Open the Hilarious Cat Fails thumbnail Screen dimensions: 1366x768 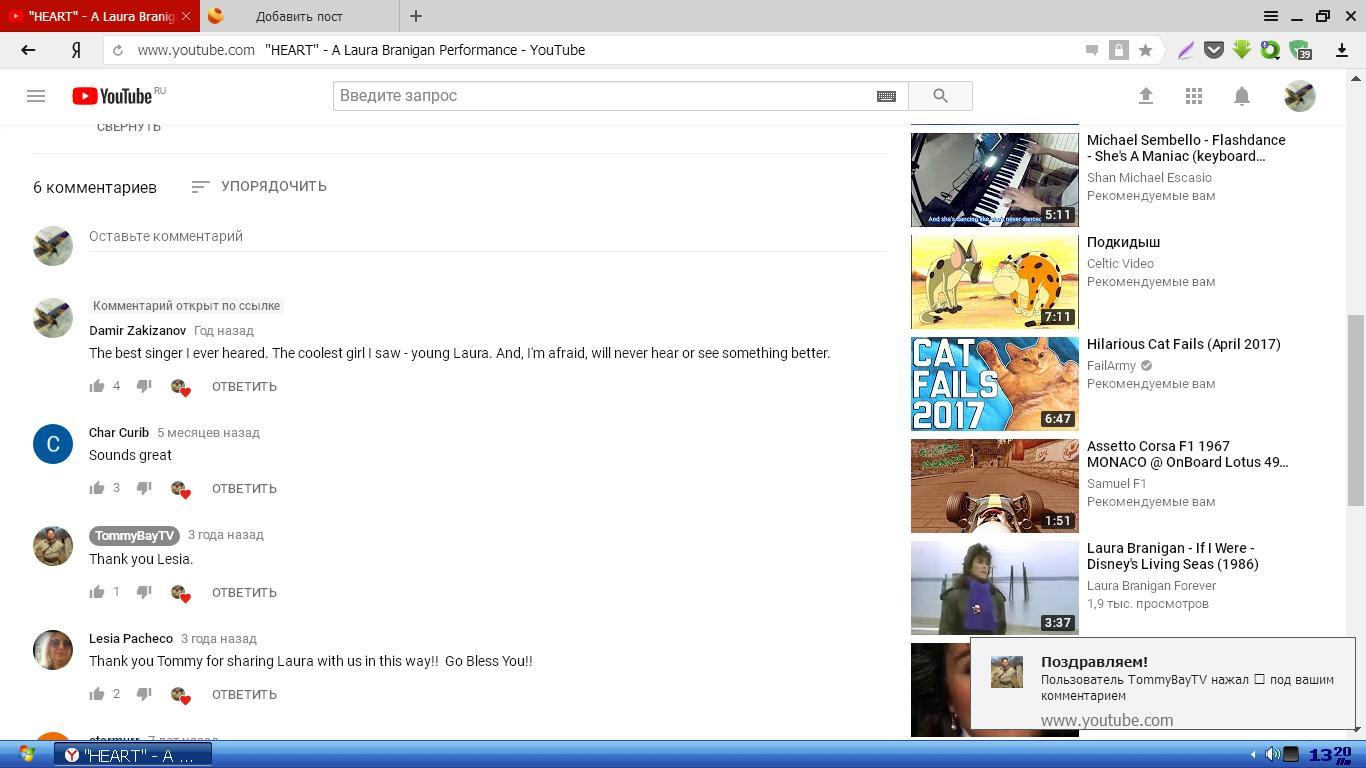point(994,384)
